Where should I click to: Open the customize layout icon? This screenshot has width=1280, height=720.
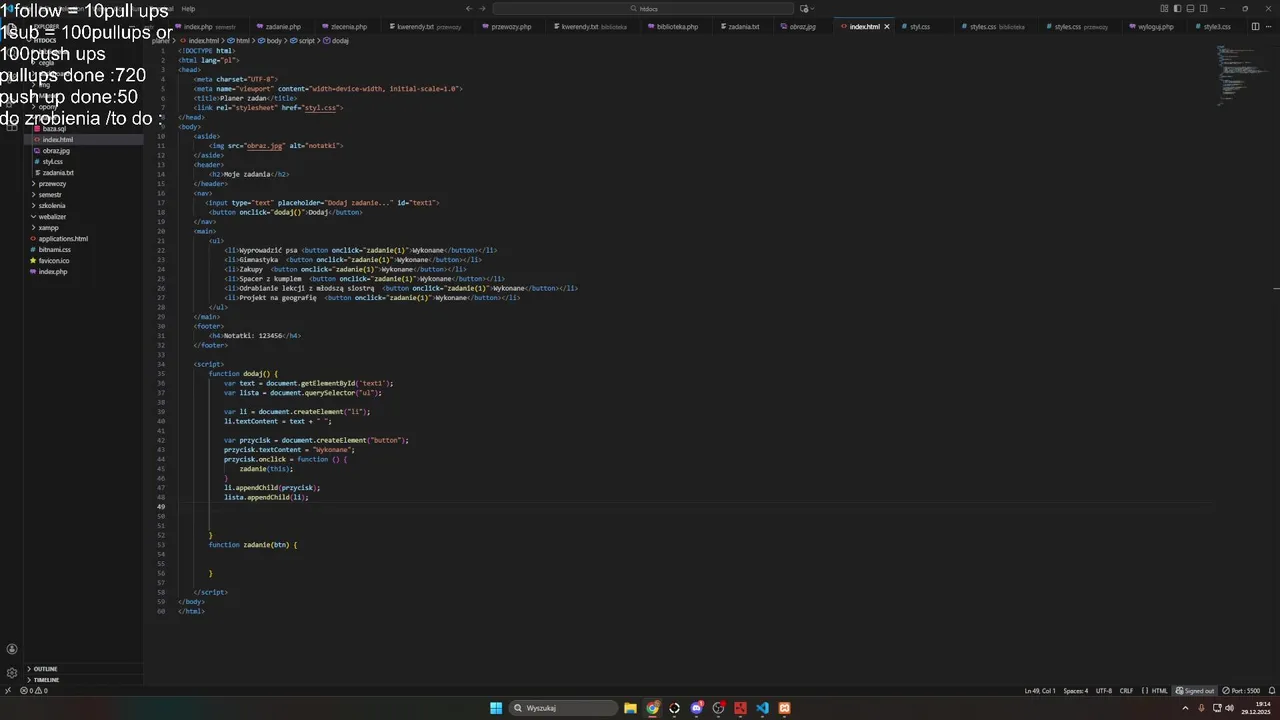(x=1164, y=8)
